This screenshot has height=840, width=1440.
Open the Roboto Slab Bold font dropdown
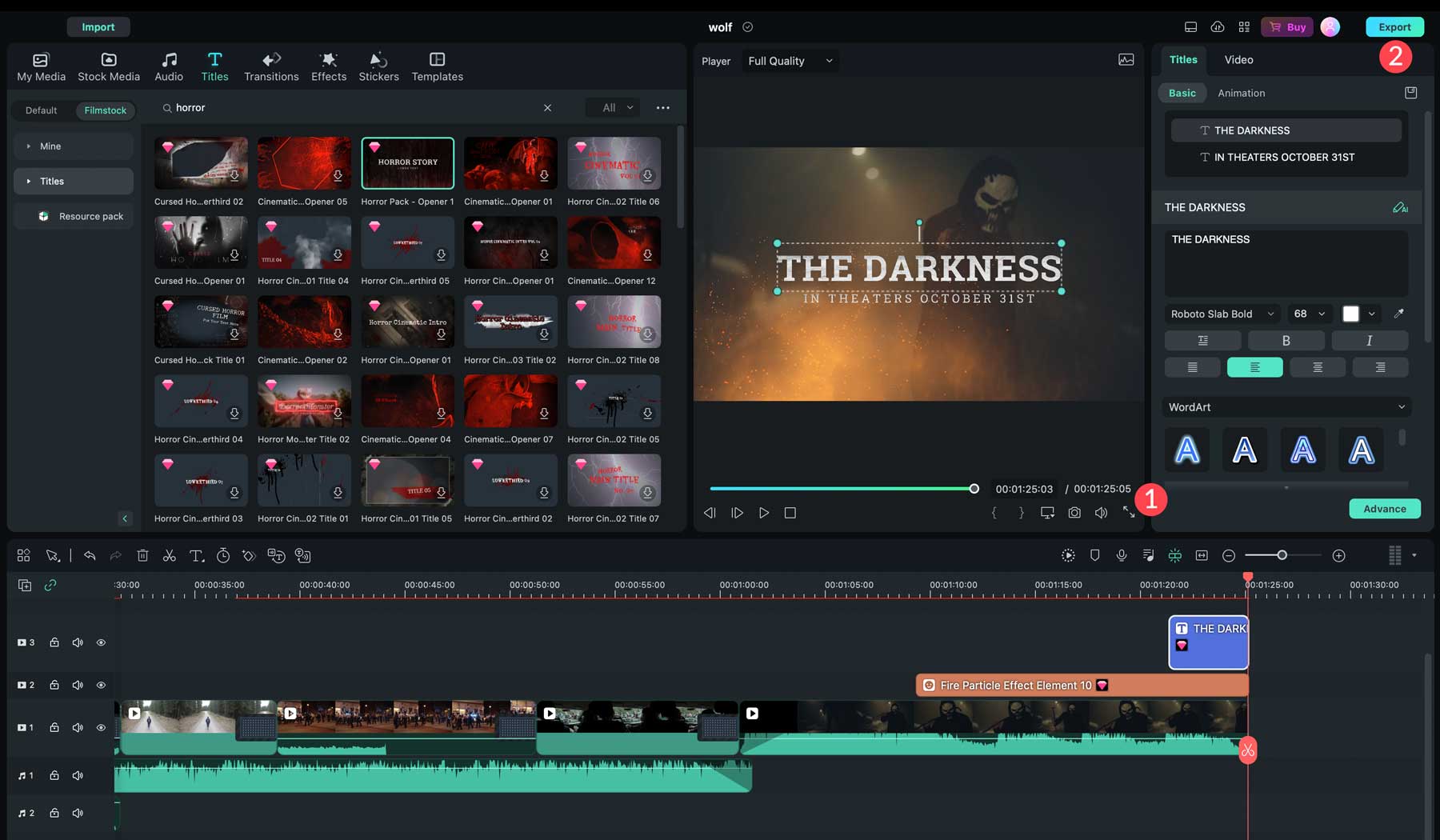[x=1222, y=314]
